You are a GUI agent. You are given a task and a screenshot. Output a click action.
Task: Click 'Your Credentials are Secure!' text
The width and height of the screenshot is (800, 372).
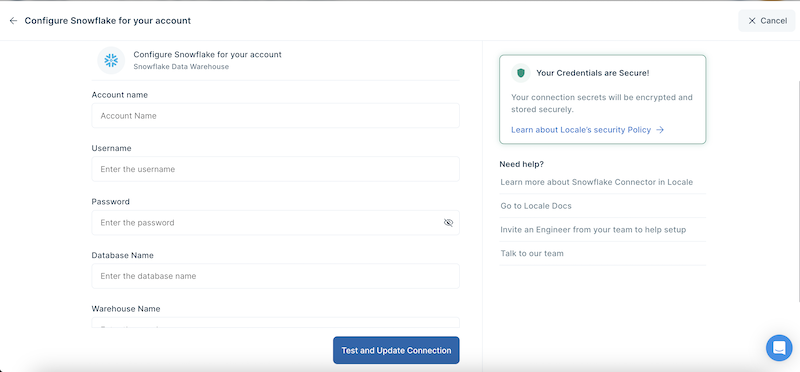click(x=593, y=73)
